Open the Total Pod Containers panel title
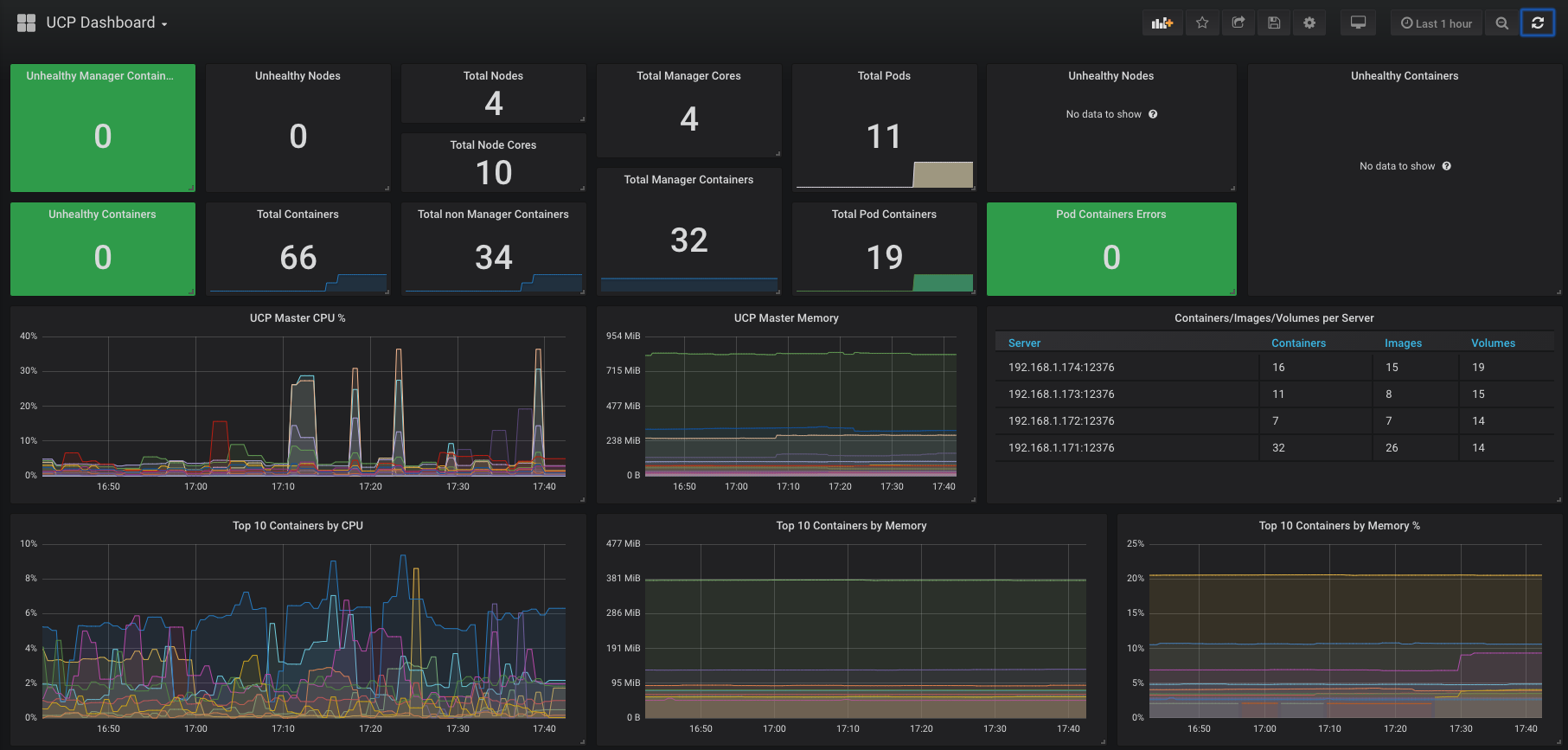This screenshot has width=1568, height=750. click(x=884, y=215)
